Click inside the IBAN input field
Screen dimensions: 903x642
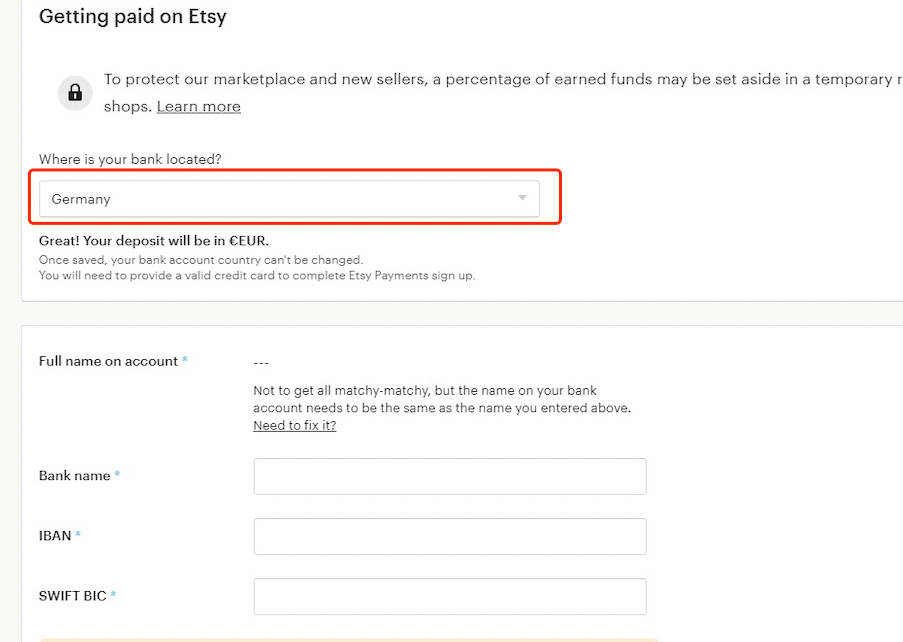click(449, 536)
